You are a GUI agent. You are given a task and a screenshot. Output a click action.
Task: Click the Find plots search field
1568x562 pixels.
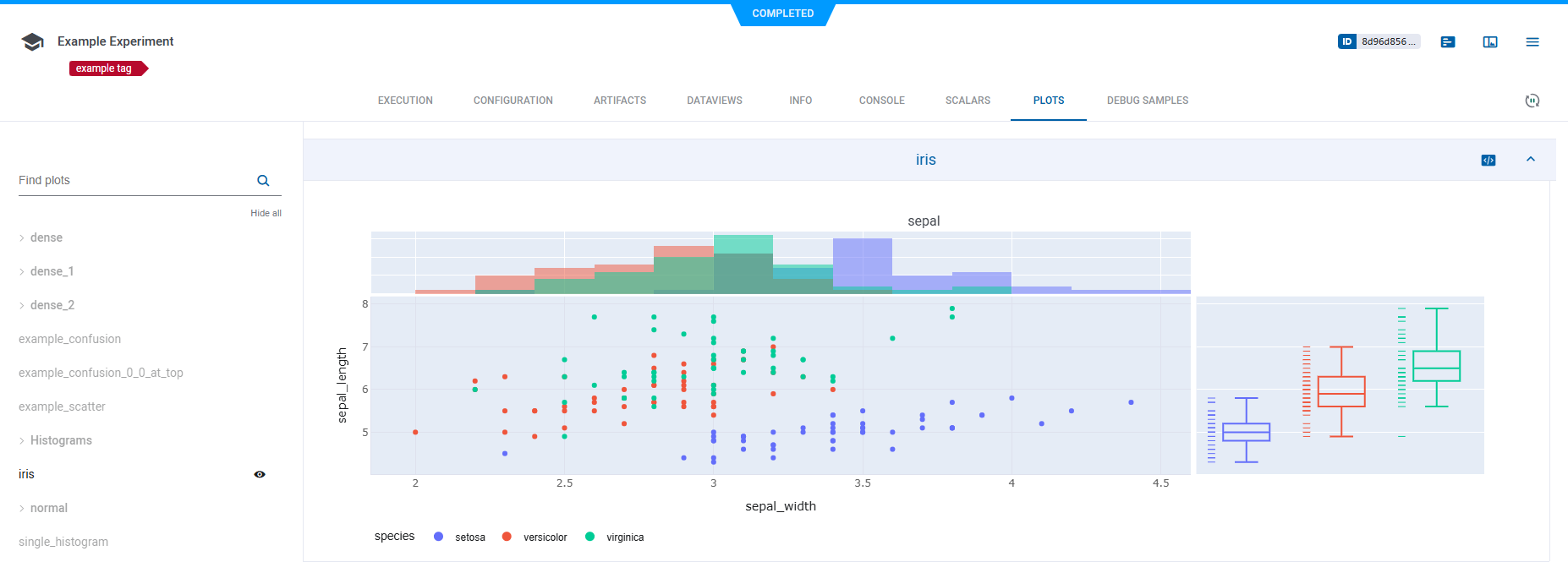coord(134,181)
